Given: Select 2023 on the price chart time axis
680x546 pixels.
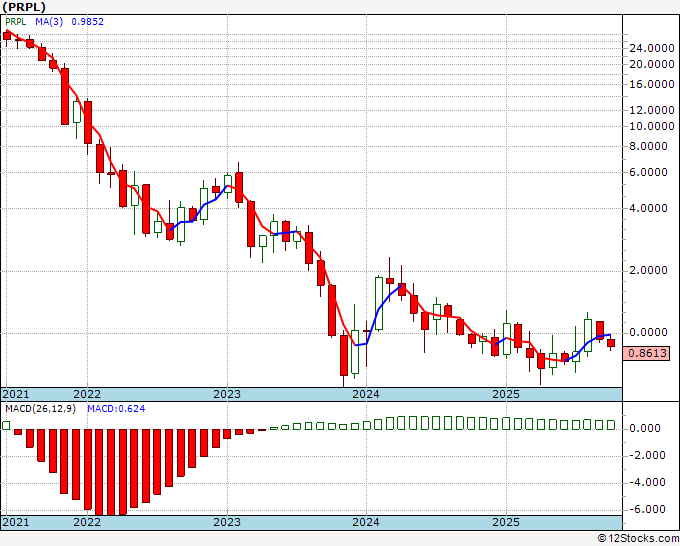Looking at the screenshot, I should pos(227,394).
